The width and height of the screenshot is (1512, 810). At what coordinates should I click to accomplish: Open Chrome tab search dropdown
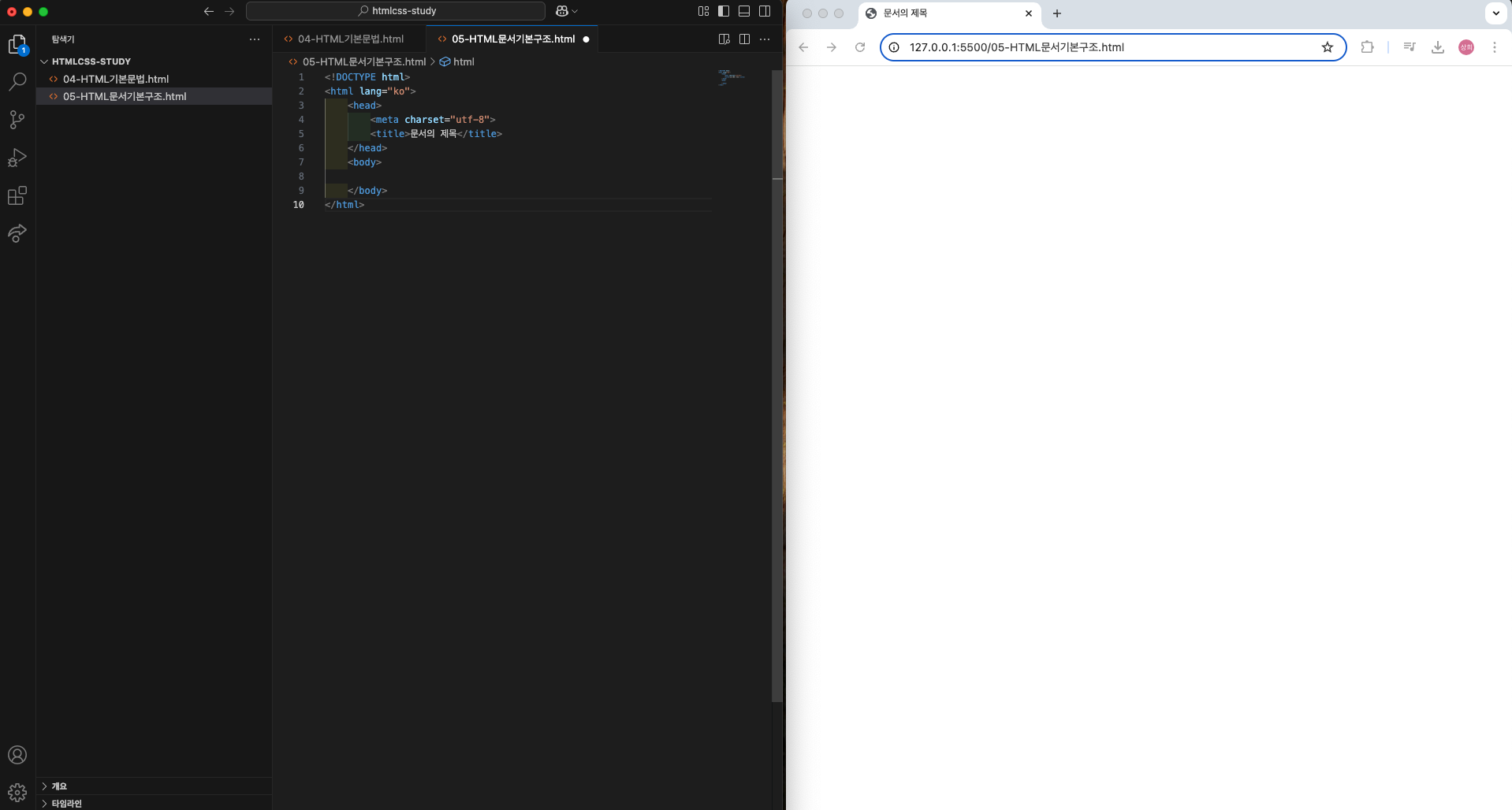click(x=1496, y=13)
